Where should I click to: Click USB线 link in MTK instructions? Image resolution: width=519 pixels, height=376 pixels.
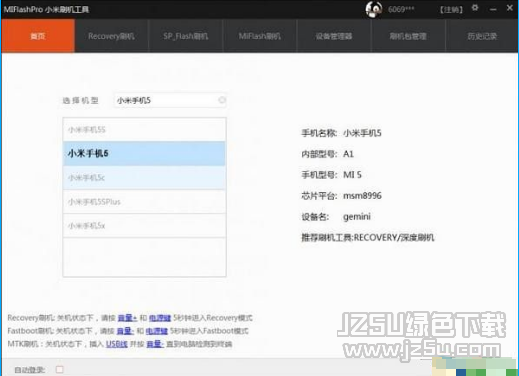[117, 344]
